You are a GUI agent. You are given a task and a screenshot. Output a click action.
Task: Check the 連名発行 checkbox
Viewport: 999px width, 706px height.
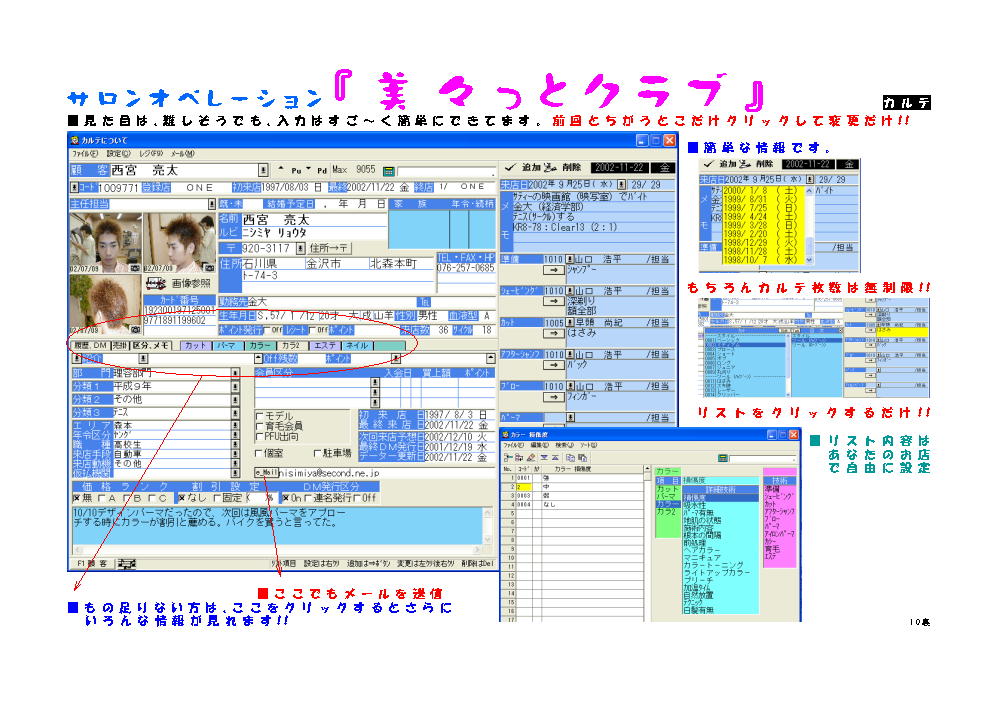point(308,498)
